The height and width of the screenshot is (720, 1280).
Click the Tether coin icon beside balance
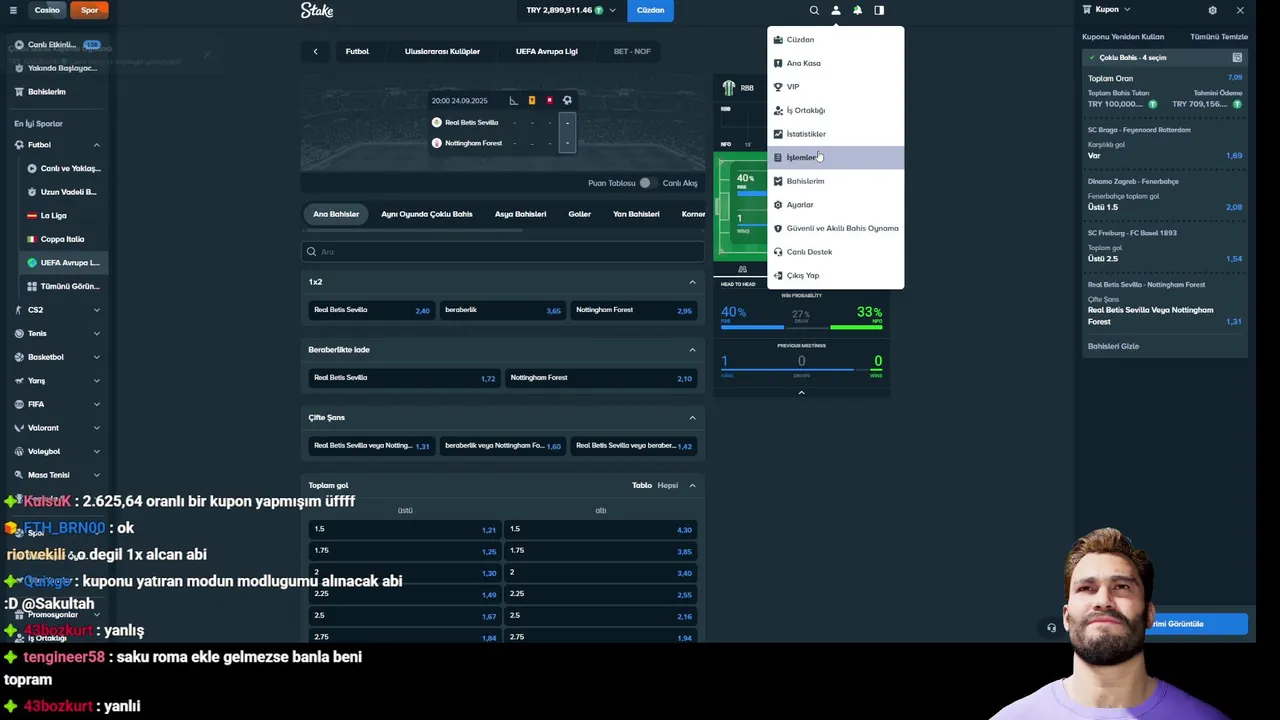[599, 10]
